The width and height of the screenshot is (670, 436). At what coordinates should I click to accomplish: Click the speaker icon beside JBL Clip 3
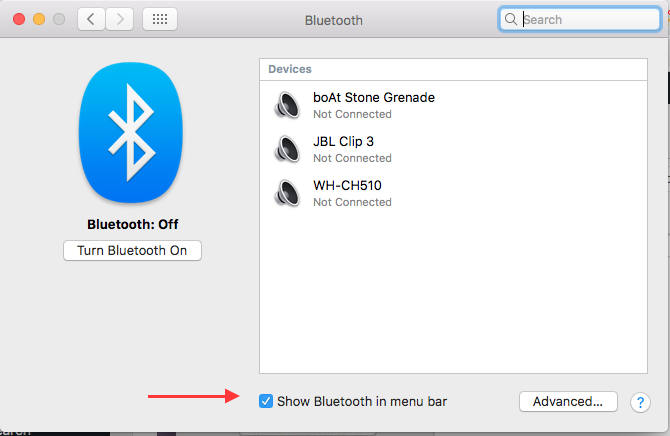click(x=287, y=149)
